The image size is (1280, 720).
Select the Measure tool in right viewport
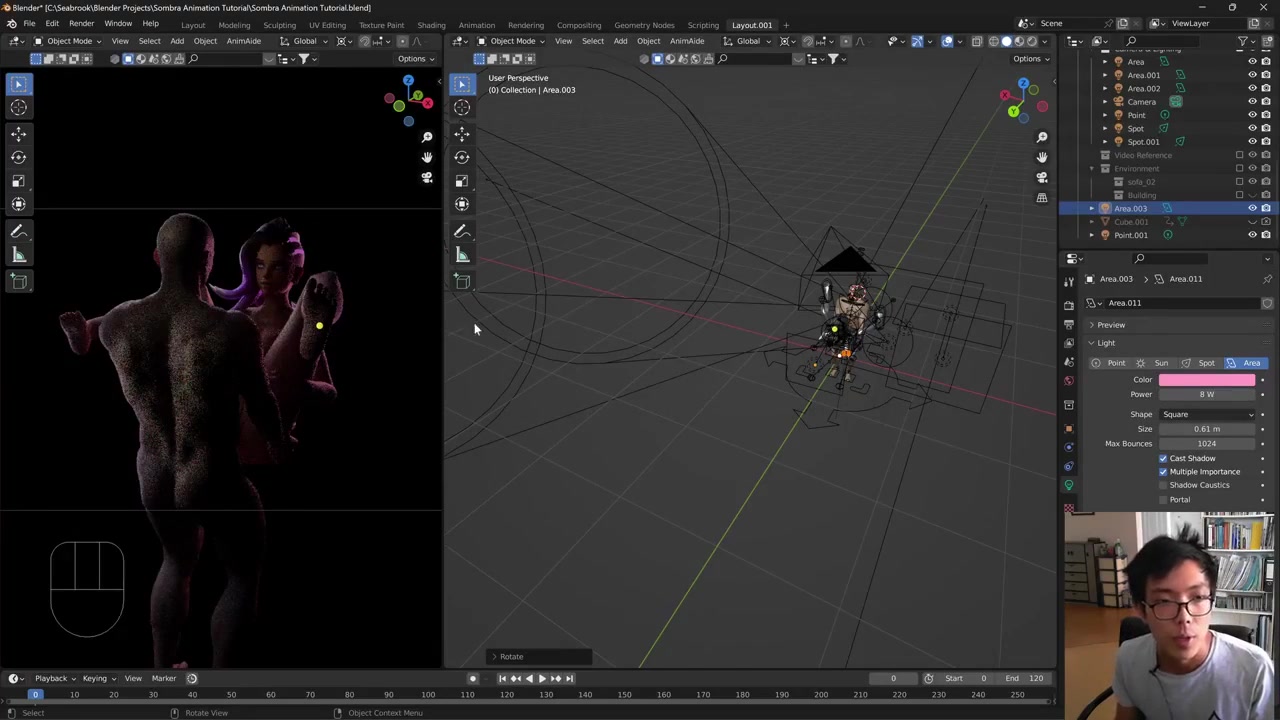coord(462,255)
